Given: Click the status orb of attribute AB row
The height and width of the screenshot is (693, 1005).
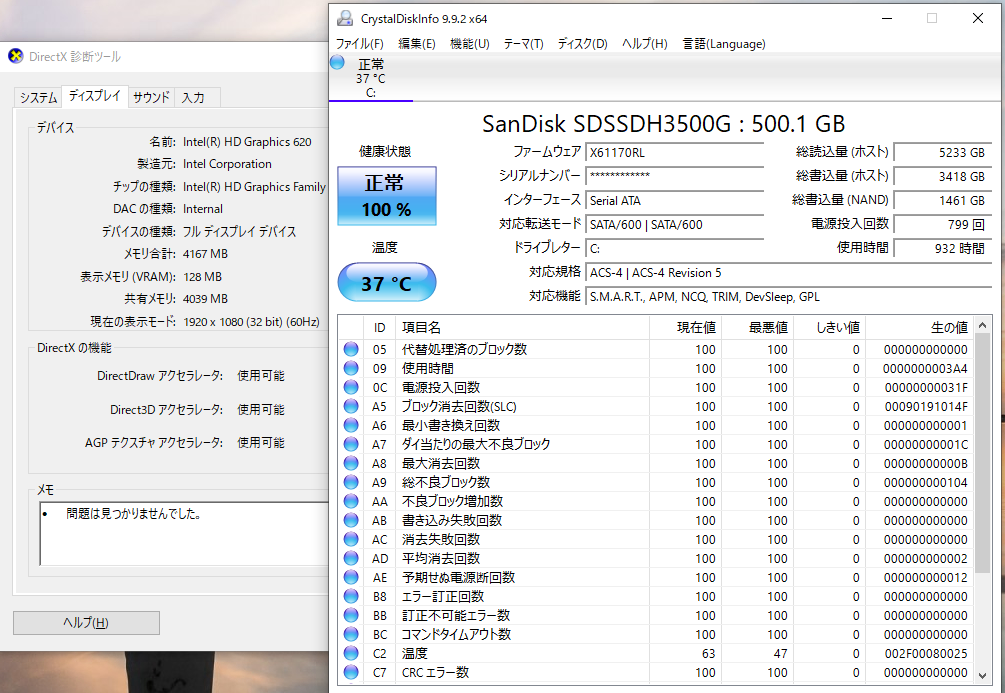Looking at the screenshot, I should pyautogui.click(x=351, y=521).
